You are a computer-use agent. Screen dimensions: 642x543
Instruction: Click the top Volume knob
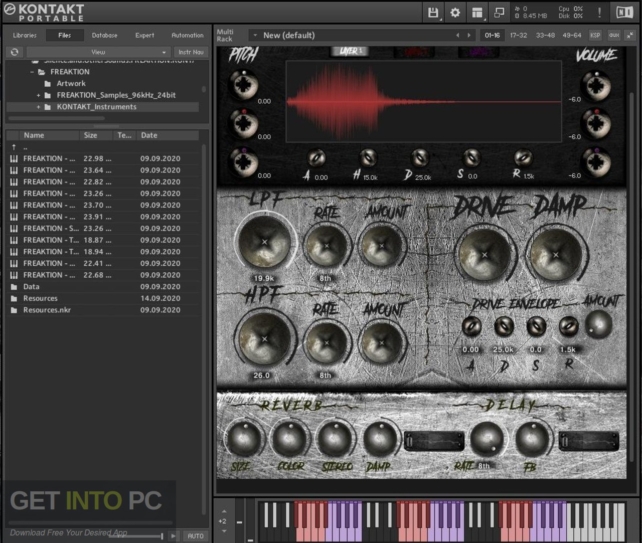click(x=597, y=86)
